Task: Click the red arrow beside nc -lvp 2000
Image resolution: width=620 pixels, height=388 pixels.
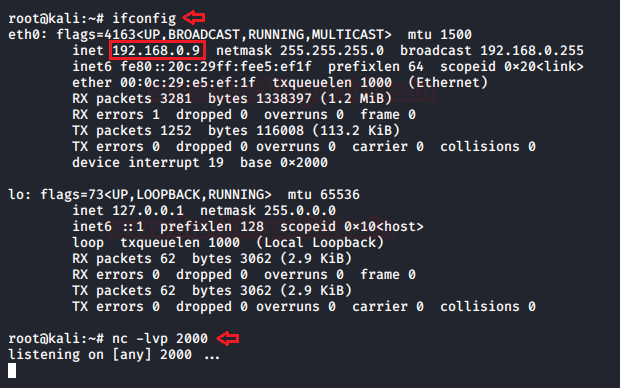Action: coord(228,338)
